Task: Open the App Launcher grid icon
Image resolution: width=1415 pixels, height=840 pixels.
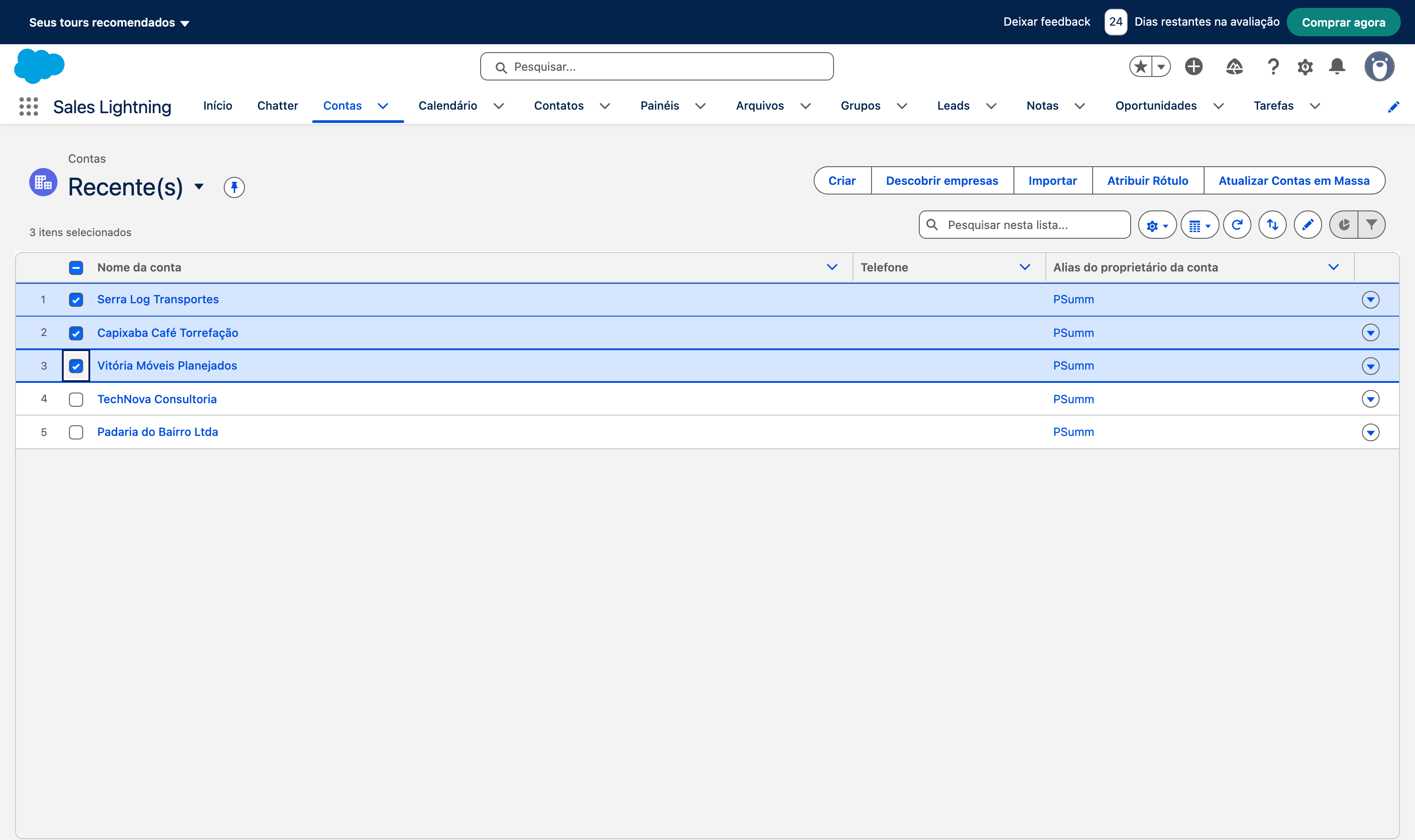Action: pyautogui.click(x=28, y=107)
